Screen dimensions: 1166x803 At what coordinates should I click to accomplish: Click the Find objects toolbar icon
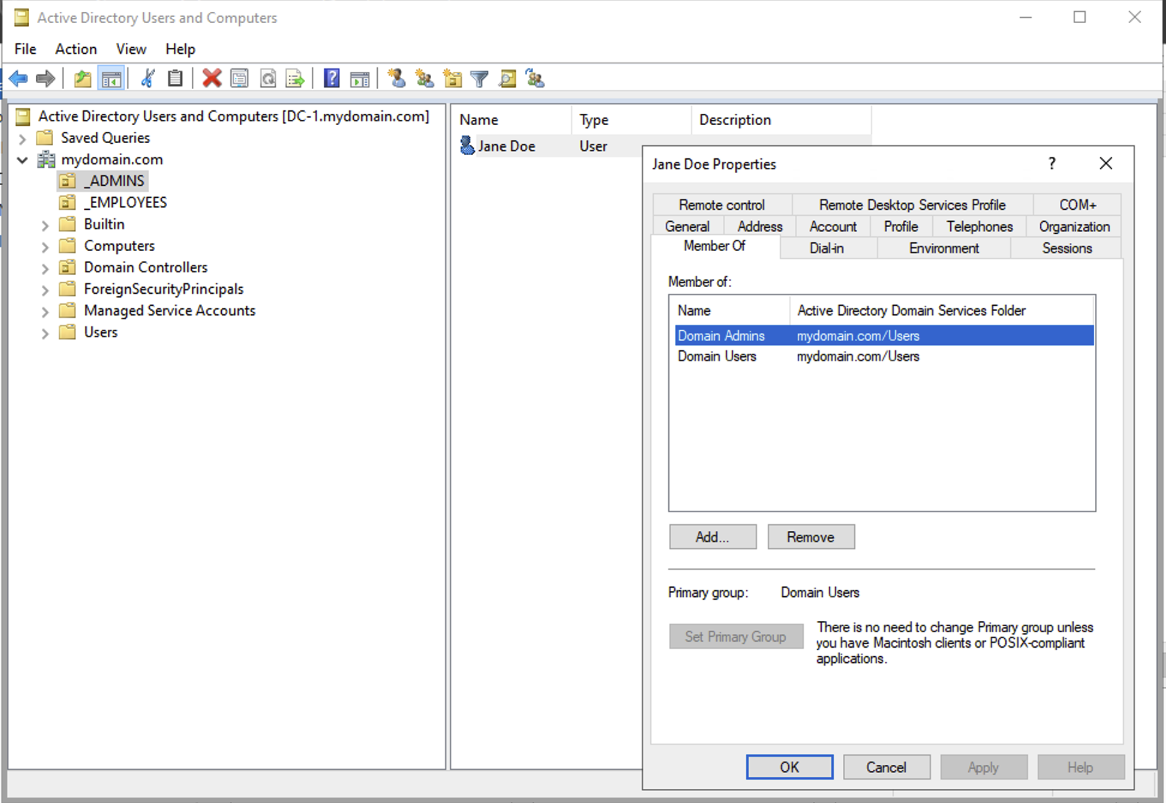click(x=507, y=78)
